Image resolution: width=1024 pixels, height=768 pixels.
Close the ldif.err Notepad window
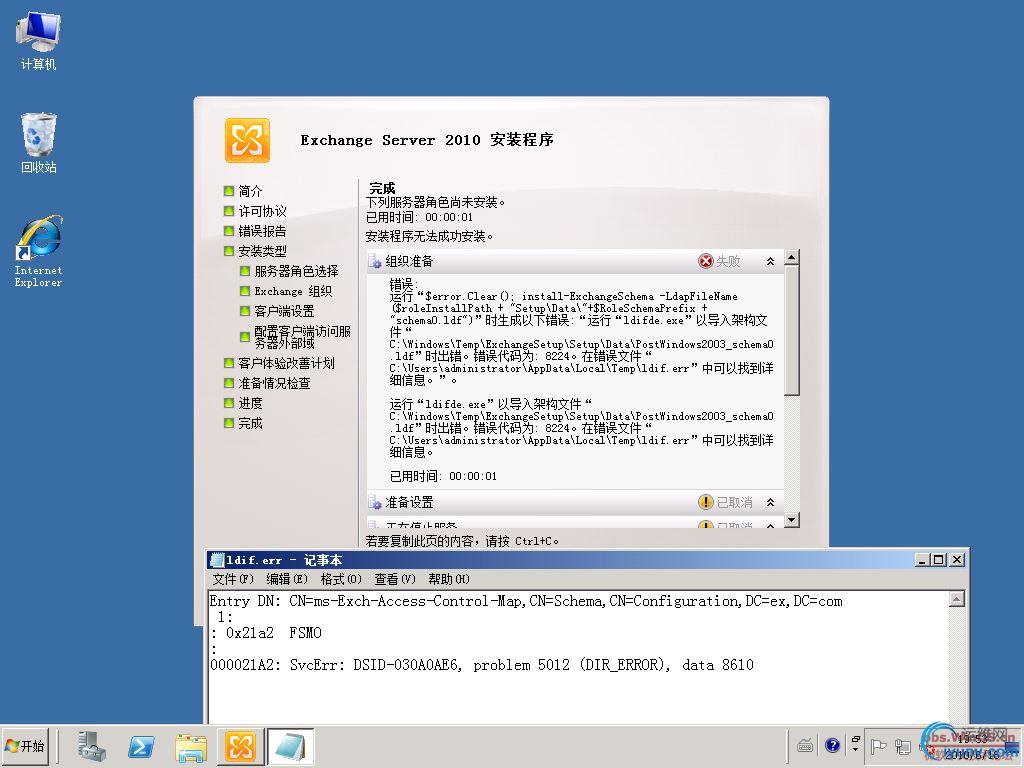[957, 560]
